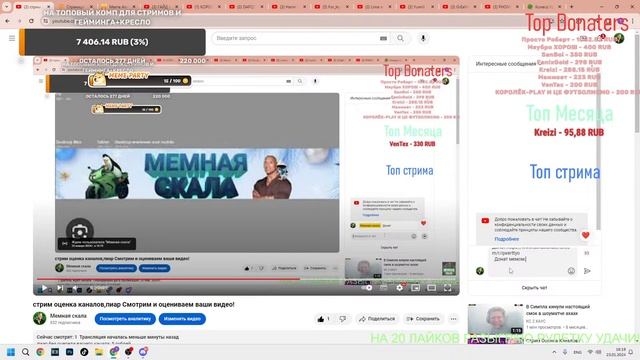Show hidden system tray icons
The image size is (640, 360).
(x=554, y=352)
